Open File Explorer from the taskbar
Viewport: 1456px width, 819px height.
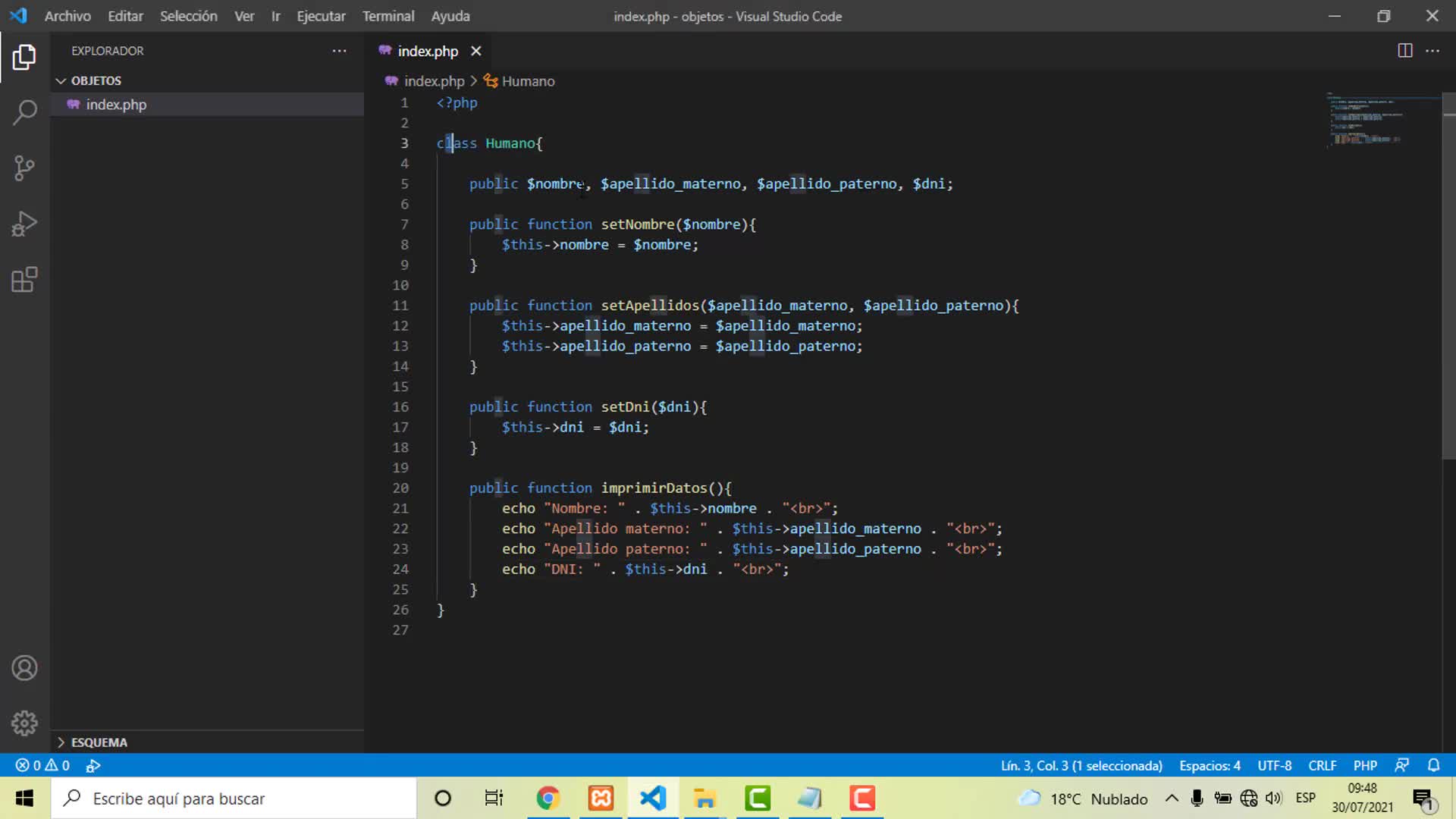click(x=705, y=799)
